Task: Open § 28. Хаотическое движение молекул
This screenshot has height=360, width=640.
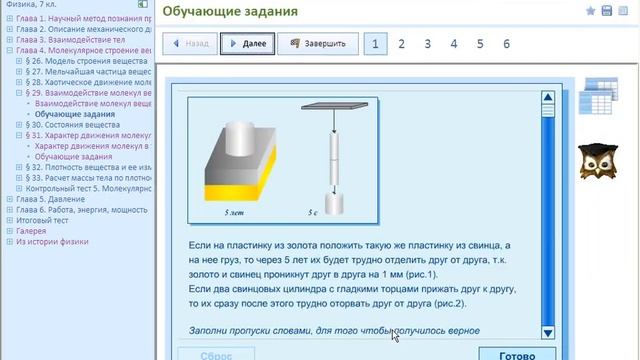Action: pyautogui.click(x=88, y=82)
